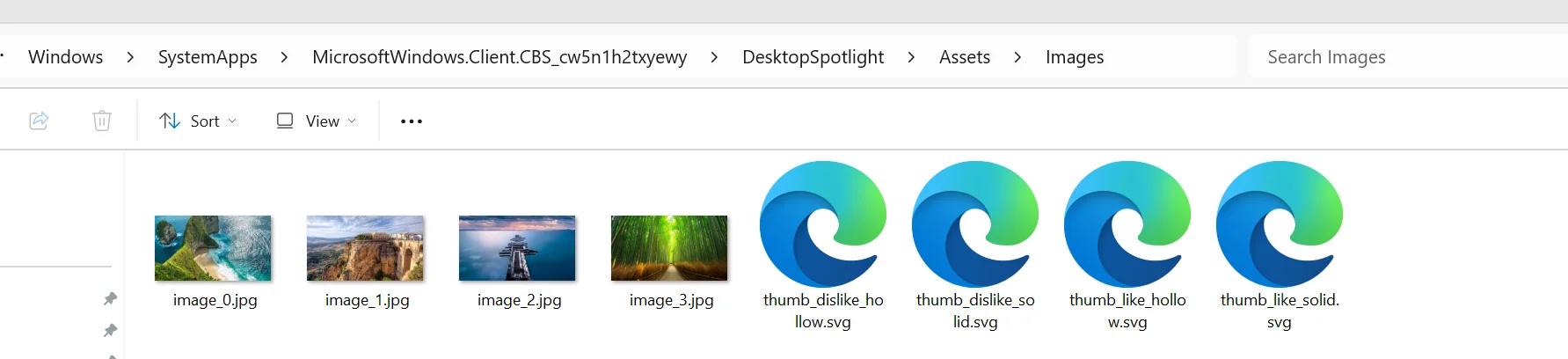Click the Delete trash icon
Viewport: 1568px width, 359px height.
tap(102, 121)
